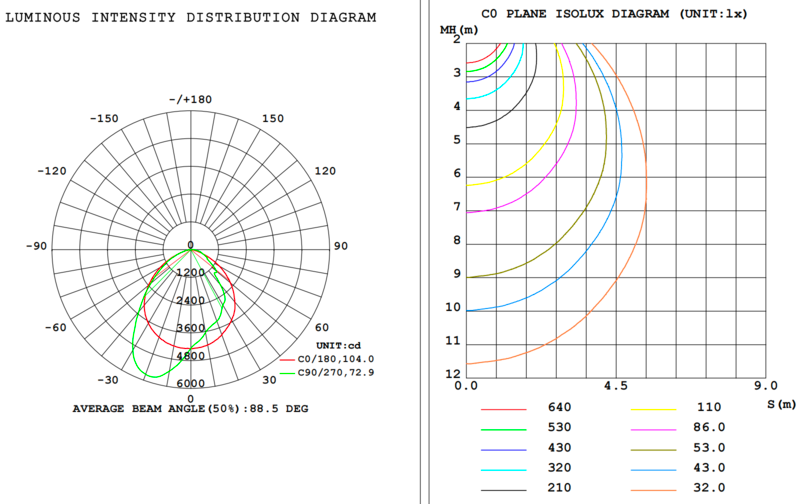Click the -/+180 label atop polar chart
Viewport: 800px width, 504px height.
(x=191, y=99)
